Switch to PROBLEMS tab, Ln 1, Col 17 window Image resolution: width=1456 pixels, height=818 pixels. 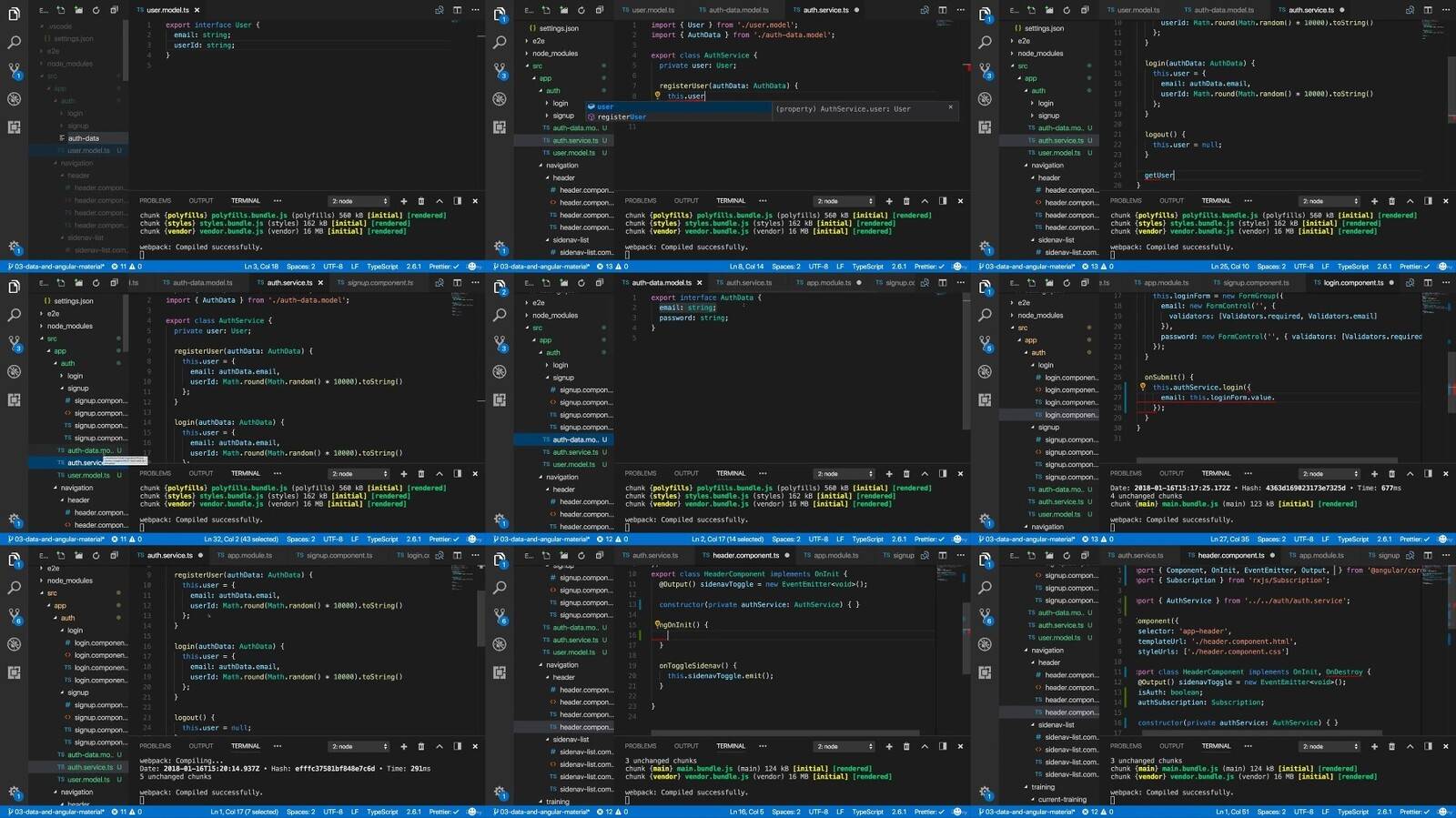[155, 746]
